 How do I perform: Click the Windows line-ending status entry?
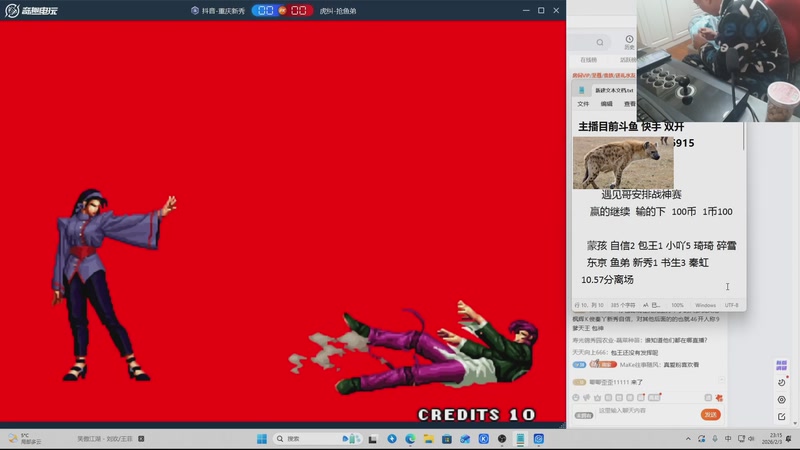point(705,305)
